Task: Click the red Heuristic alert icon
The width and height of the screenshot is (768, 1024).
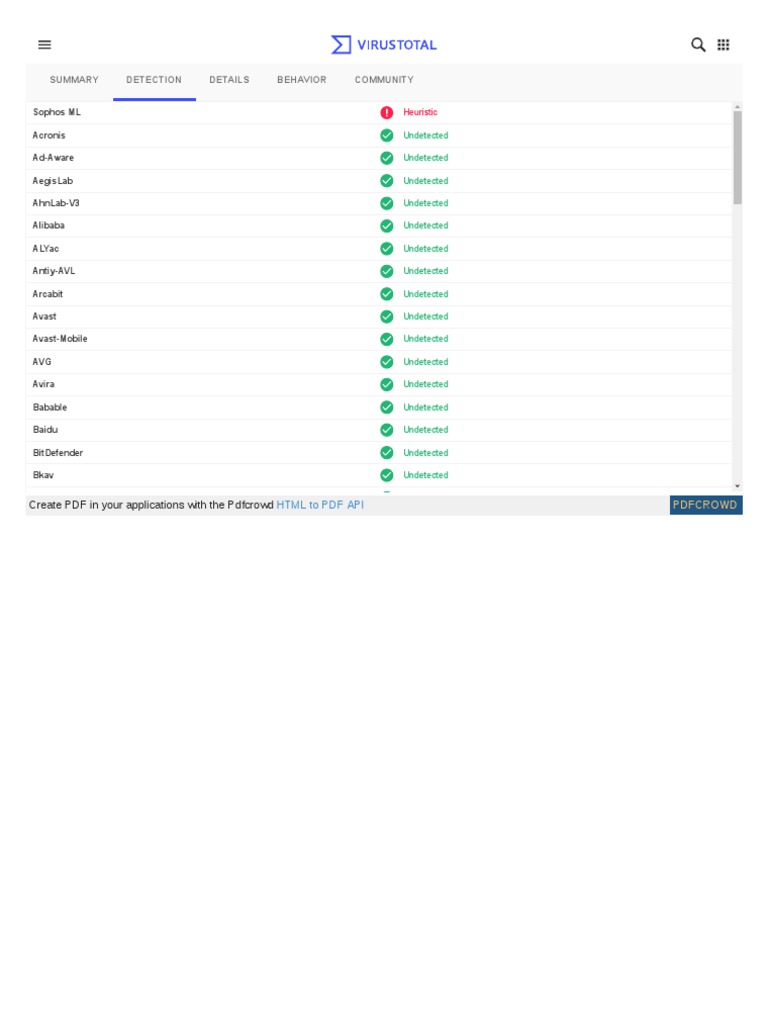Action: click(387, 113)
